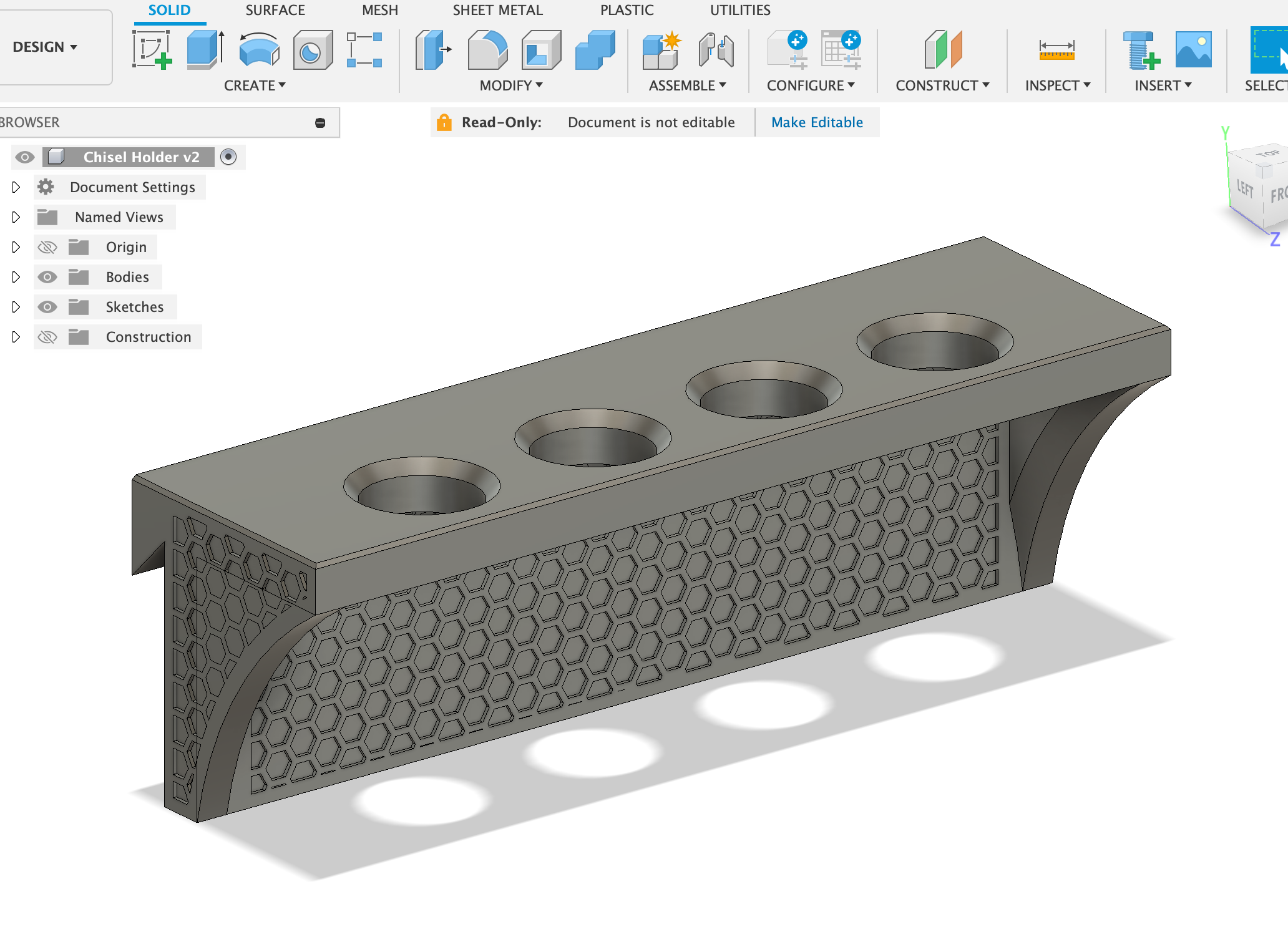Image resolution: width=1288 pixels, height=942 pixels.
Task: Select the Sketches folder label
Action: point(135,307)
